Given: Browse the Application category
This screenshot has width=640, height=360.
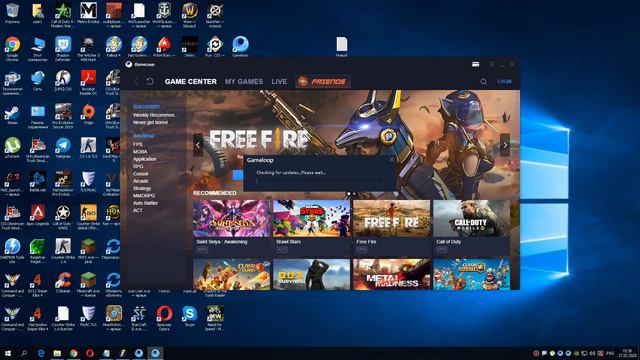Looking at the screenshot, I should [x=144, y=159].
